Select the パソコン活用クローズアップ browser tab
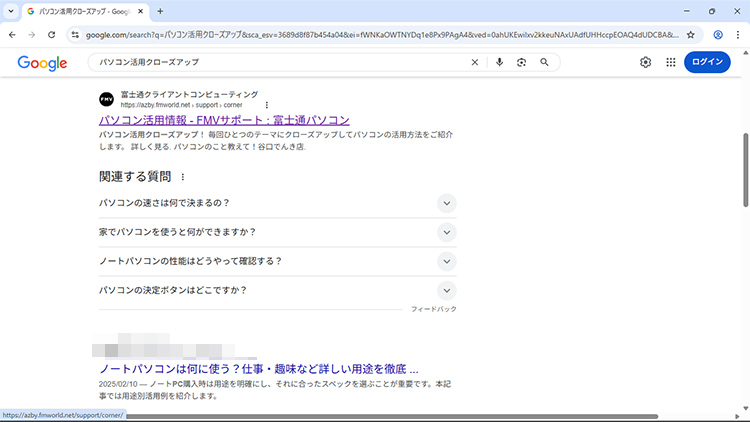The image size is (750, 422). 85,11
